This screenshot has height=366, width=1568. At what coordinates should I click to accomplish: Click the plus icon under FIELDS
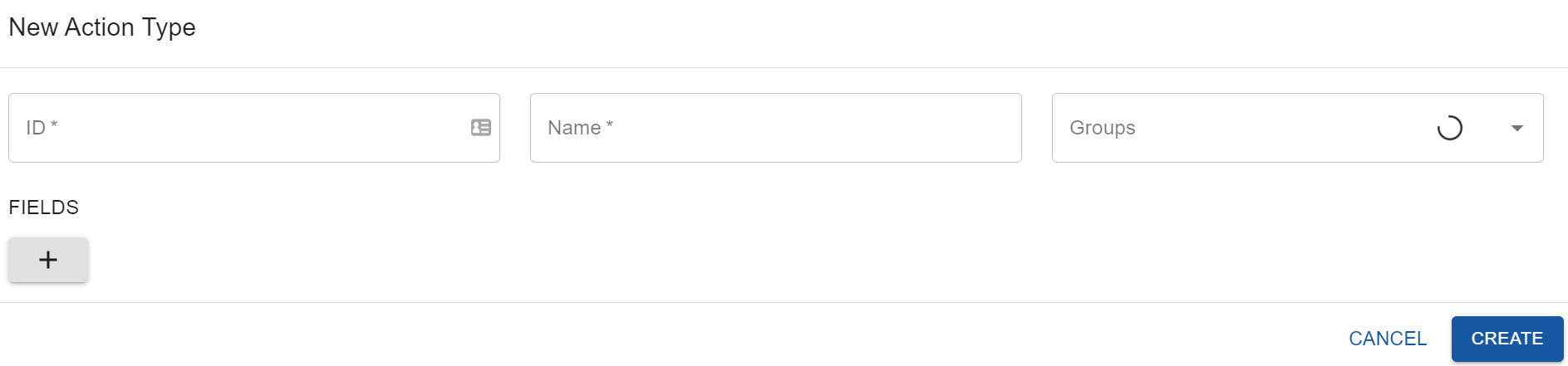point(48,260)
